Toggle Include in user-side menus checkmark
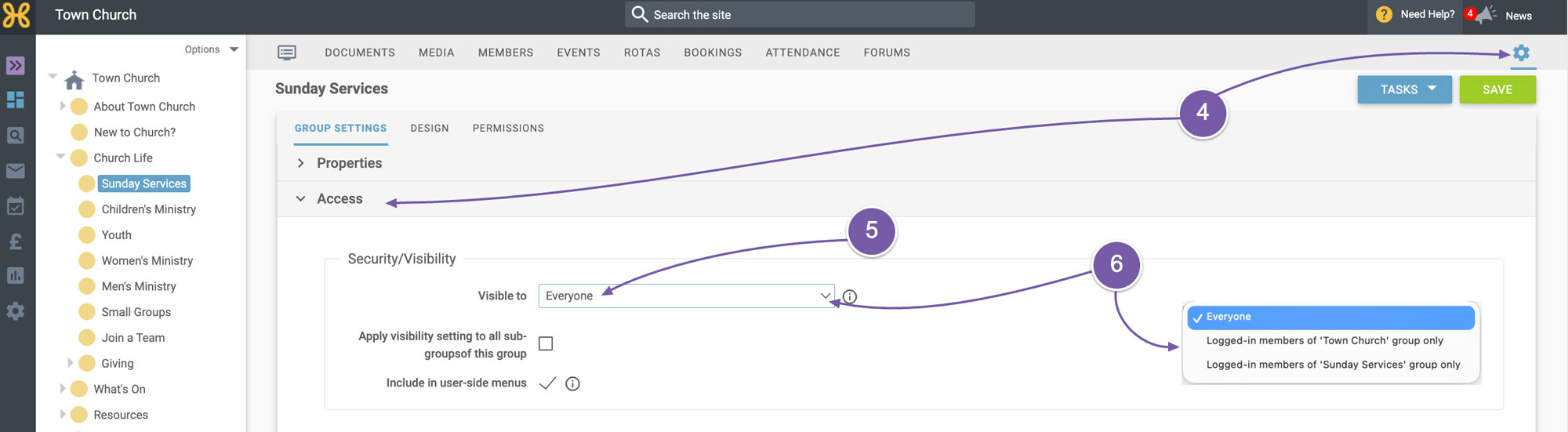The image size is (1568, 432). click(547, 383)
